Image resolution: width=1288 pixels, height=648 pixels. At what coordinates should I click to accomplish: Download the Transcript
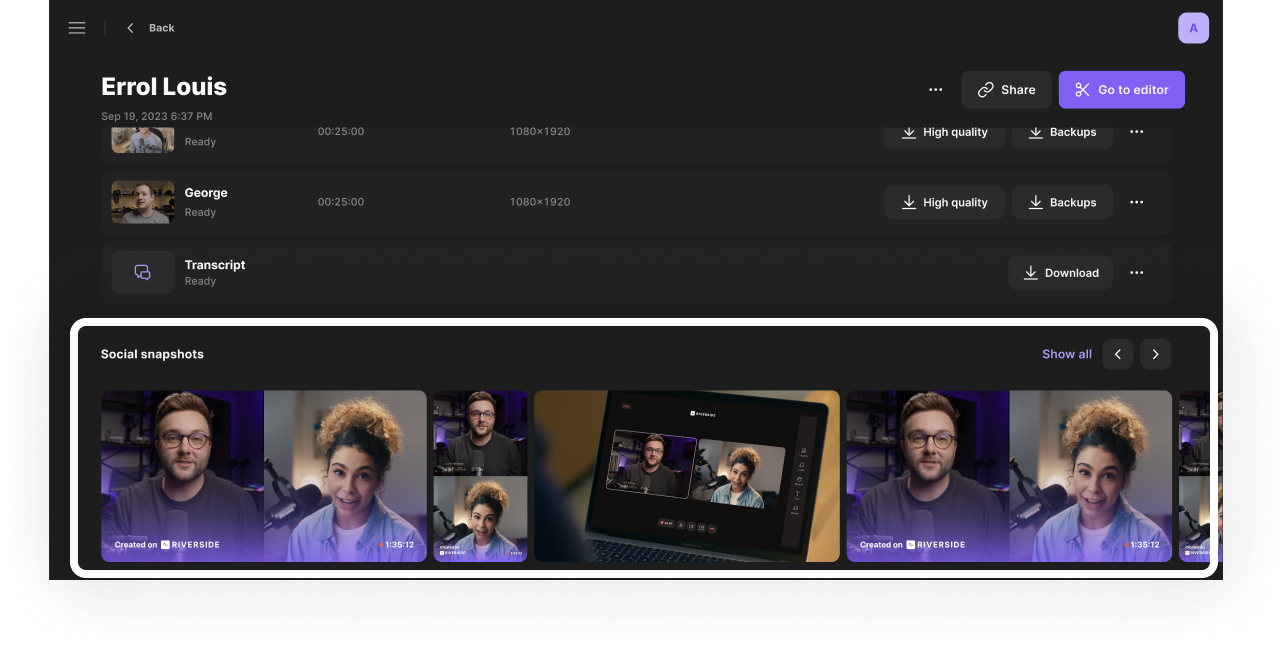(x=1060, y=273)
